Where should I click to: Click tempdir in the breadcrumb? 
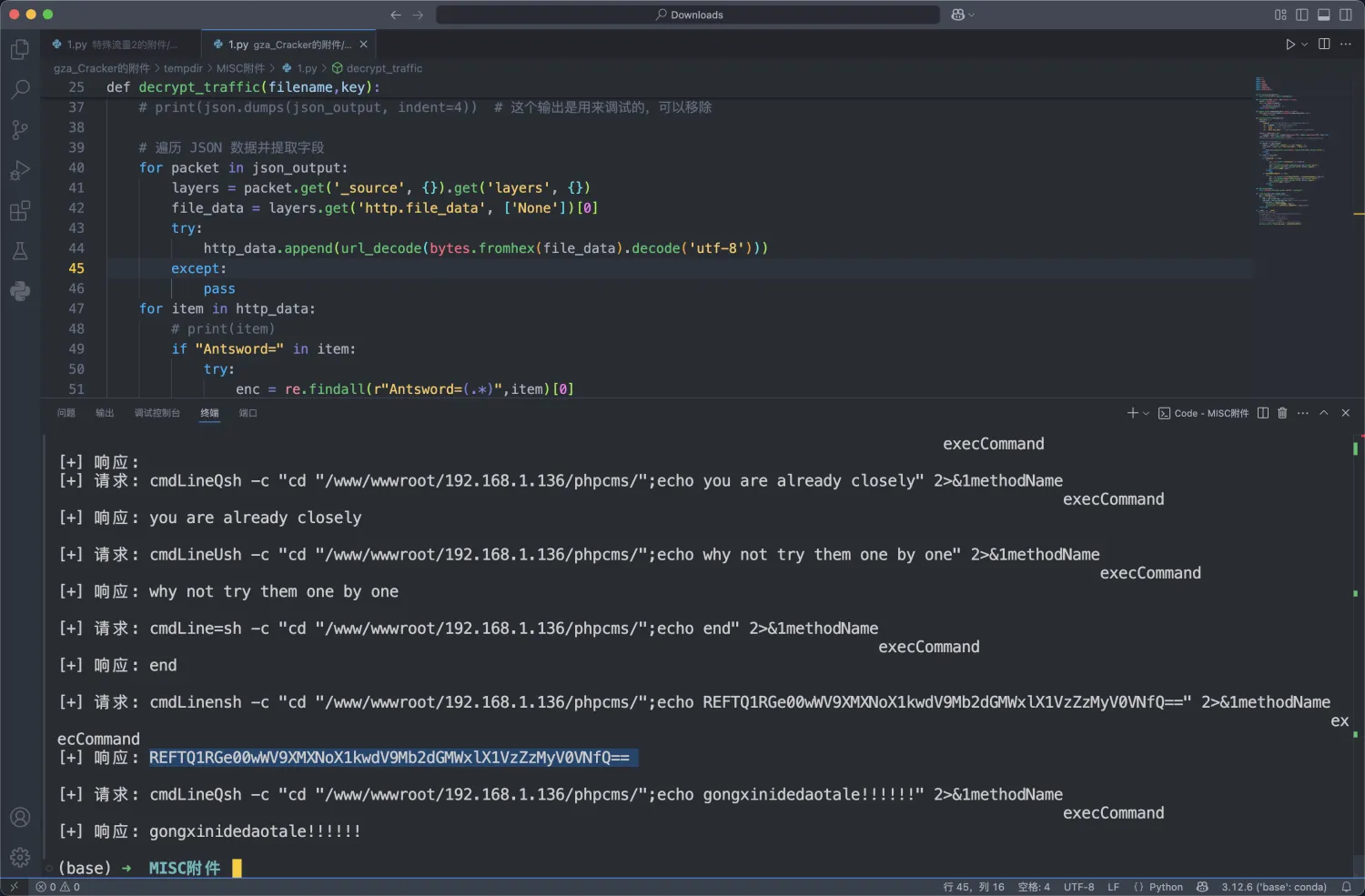183,68
